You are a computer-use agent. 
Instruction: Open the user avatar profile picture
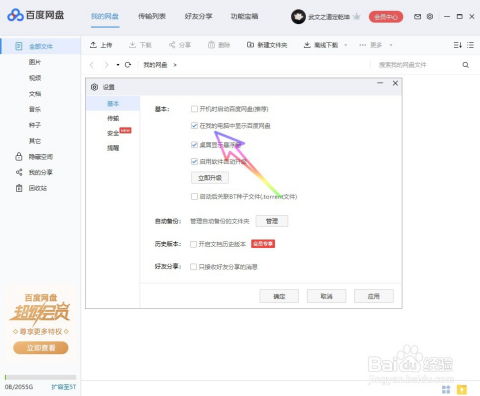point(298,16)
